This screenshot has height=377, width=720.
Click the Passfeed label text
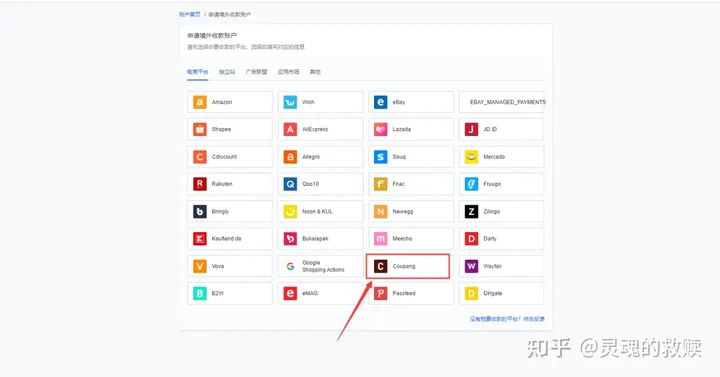coord(404,293)
